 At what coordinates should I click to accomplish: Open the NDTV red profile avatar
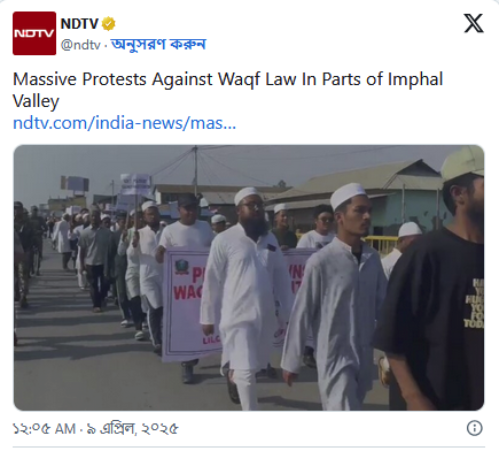tap(34, 33)
